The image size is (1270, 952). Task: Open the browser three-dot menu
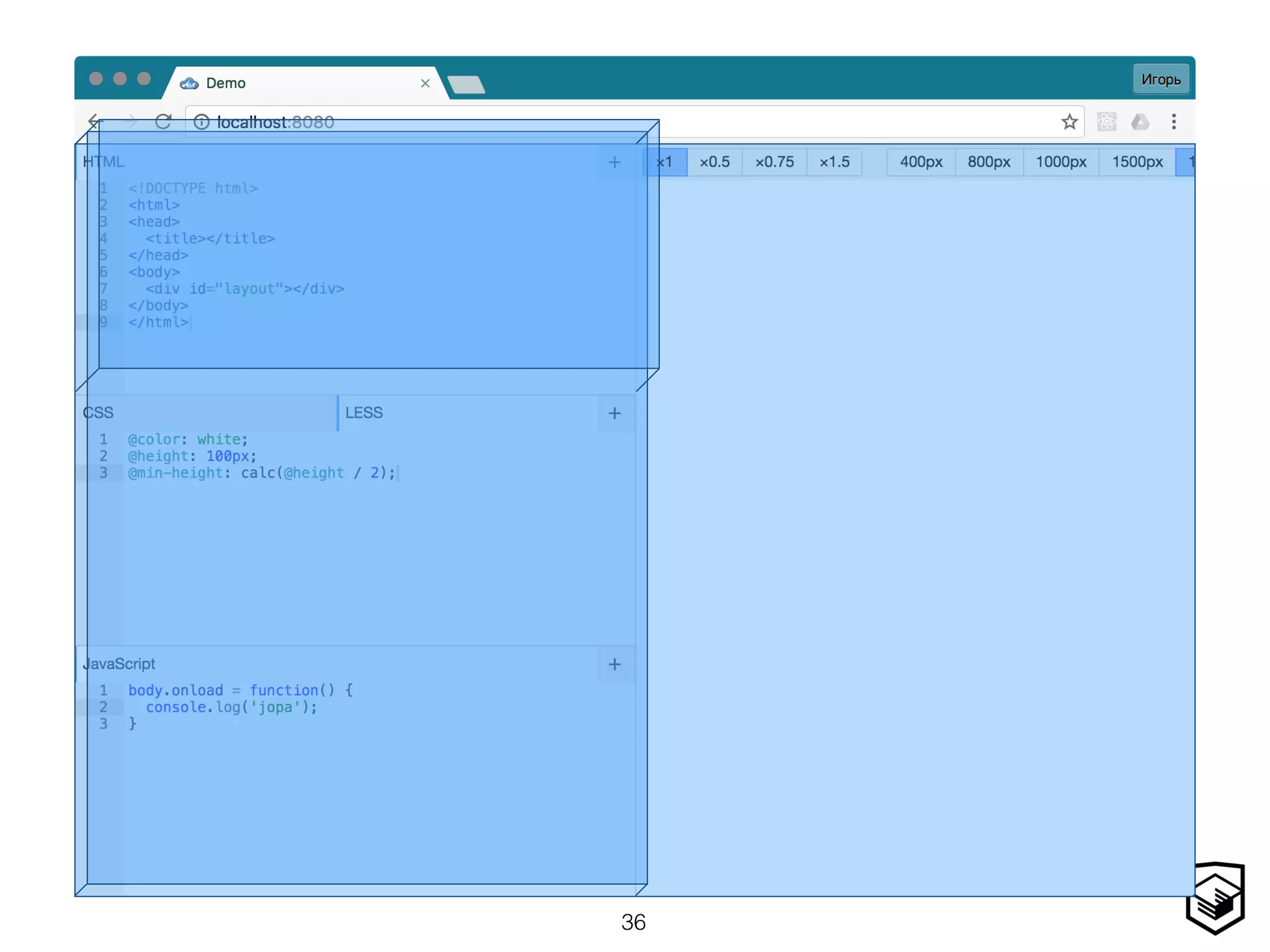click(x=1173, y=122)
